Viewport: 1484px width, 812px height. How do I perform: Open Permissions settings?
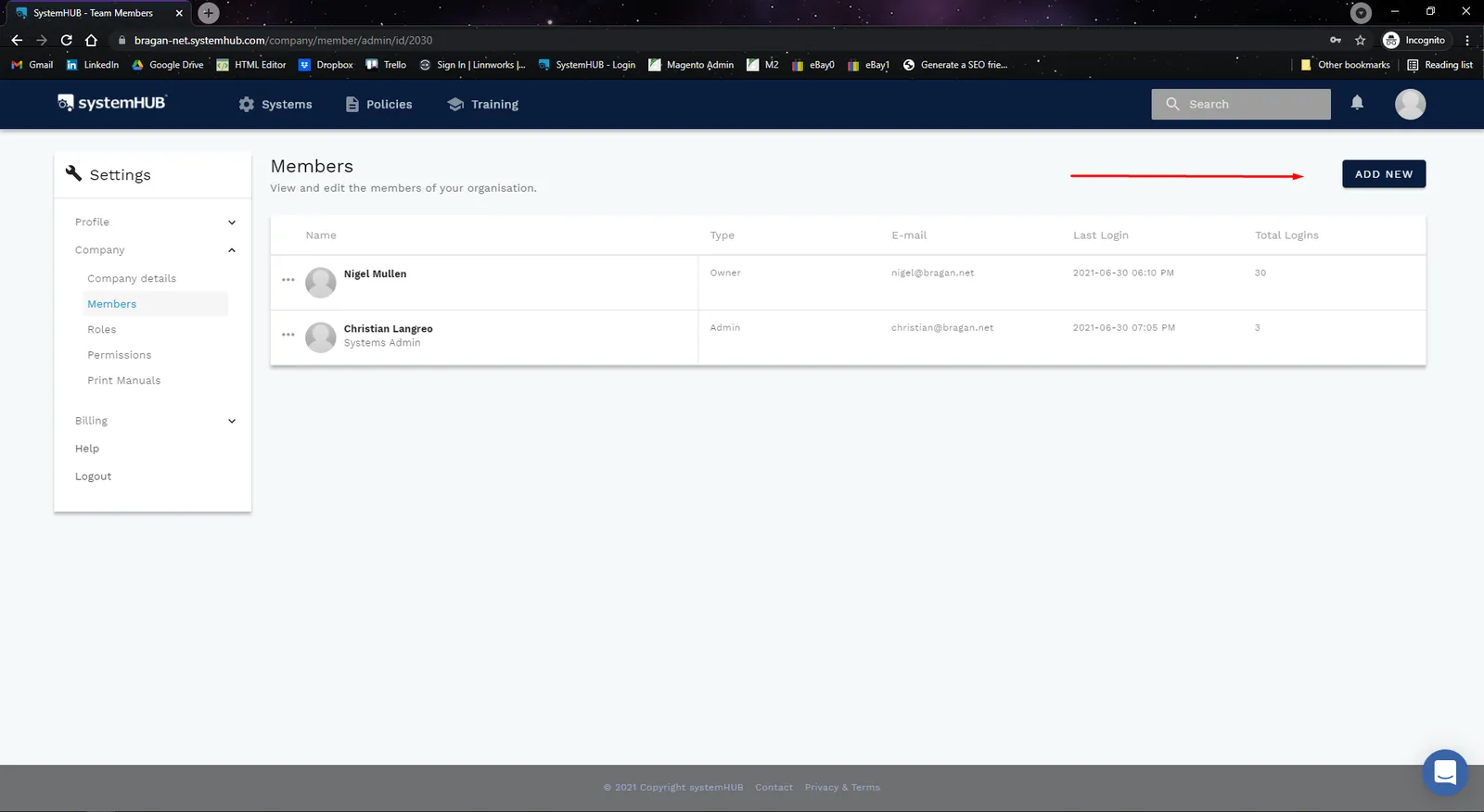coord(120,355)
